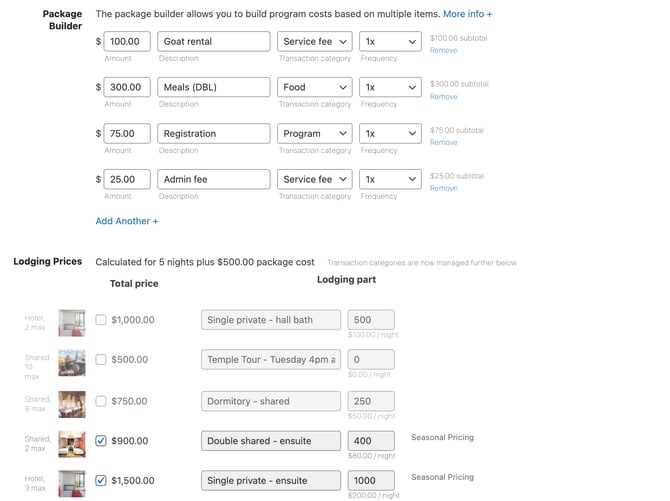Screen dimensions: 670x501
Task: Click the Add Another + link
Action: [x=127, y=221]
